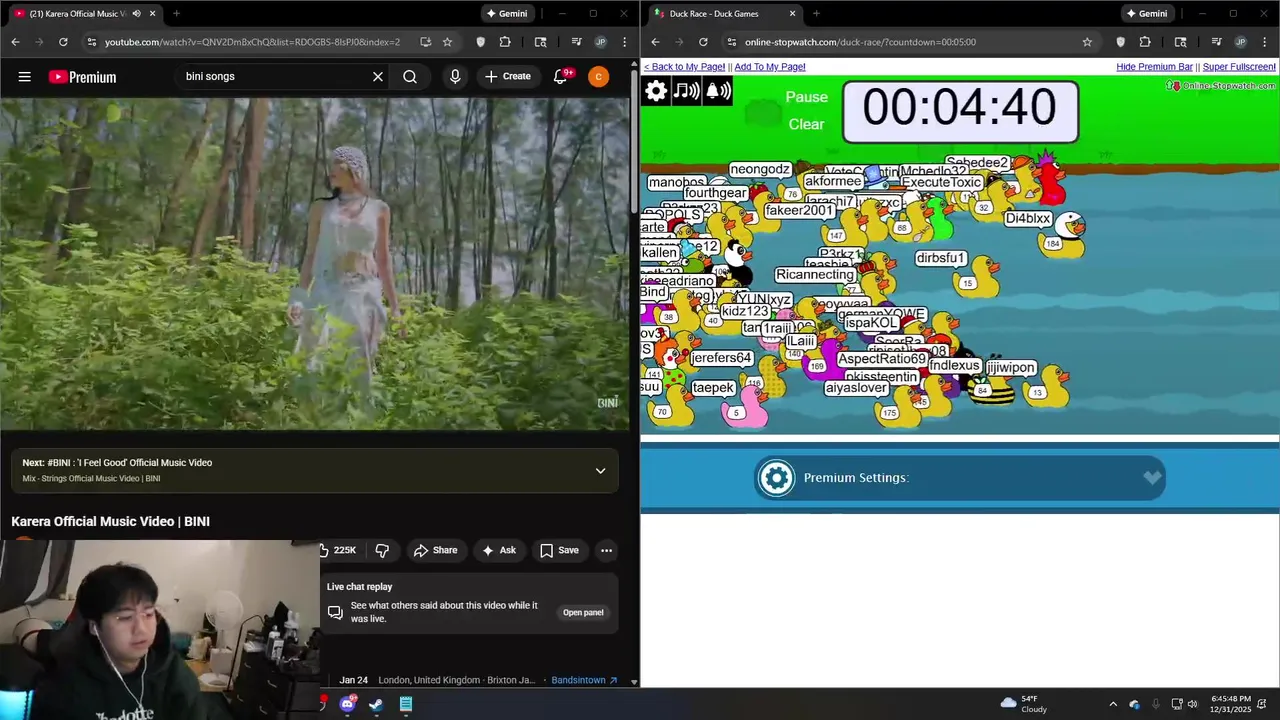Click Gemini button in Duck Race window
The height and width of the screenshot is (720, 1280).
tap(1147, 13)
